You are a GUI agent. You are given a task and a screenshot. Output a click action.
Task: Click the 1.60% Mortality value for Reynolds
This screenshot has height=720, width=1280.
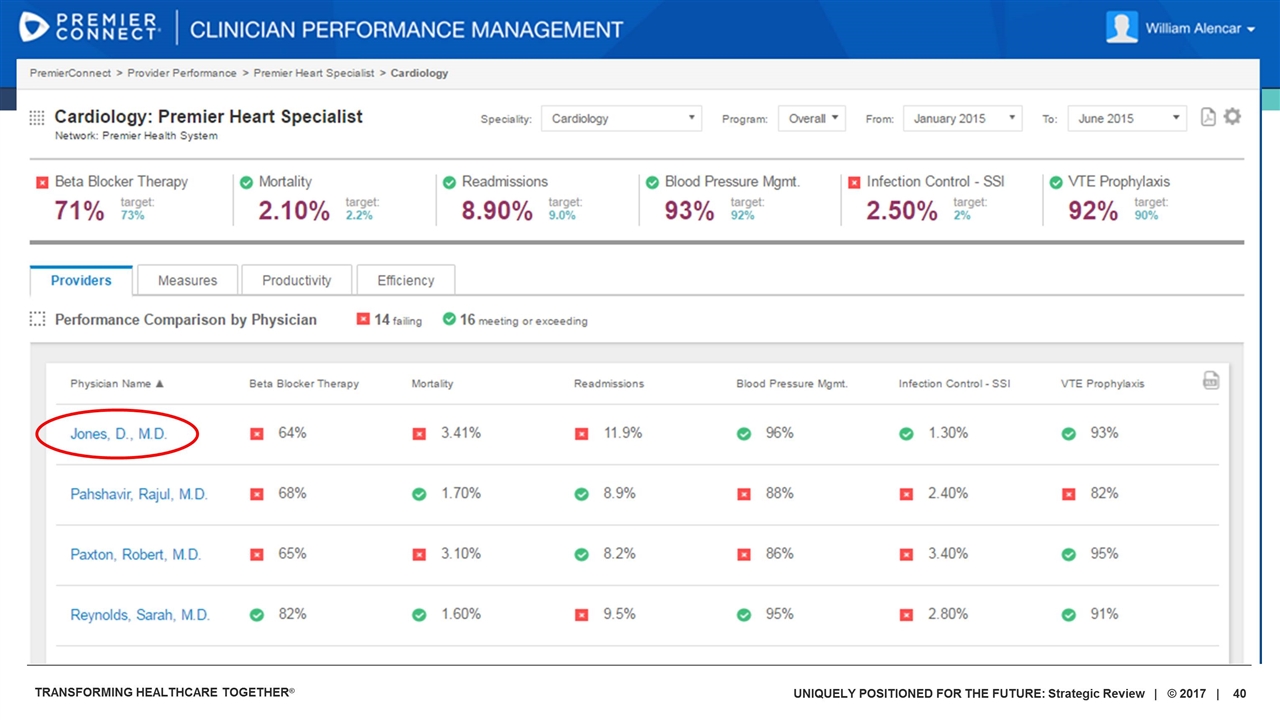click(x=461, y=614)
